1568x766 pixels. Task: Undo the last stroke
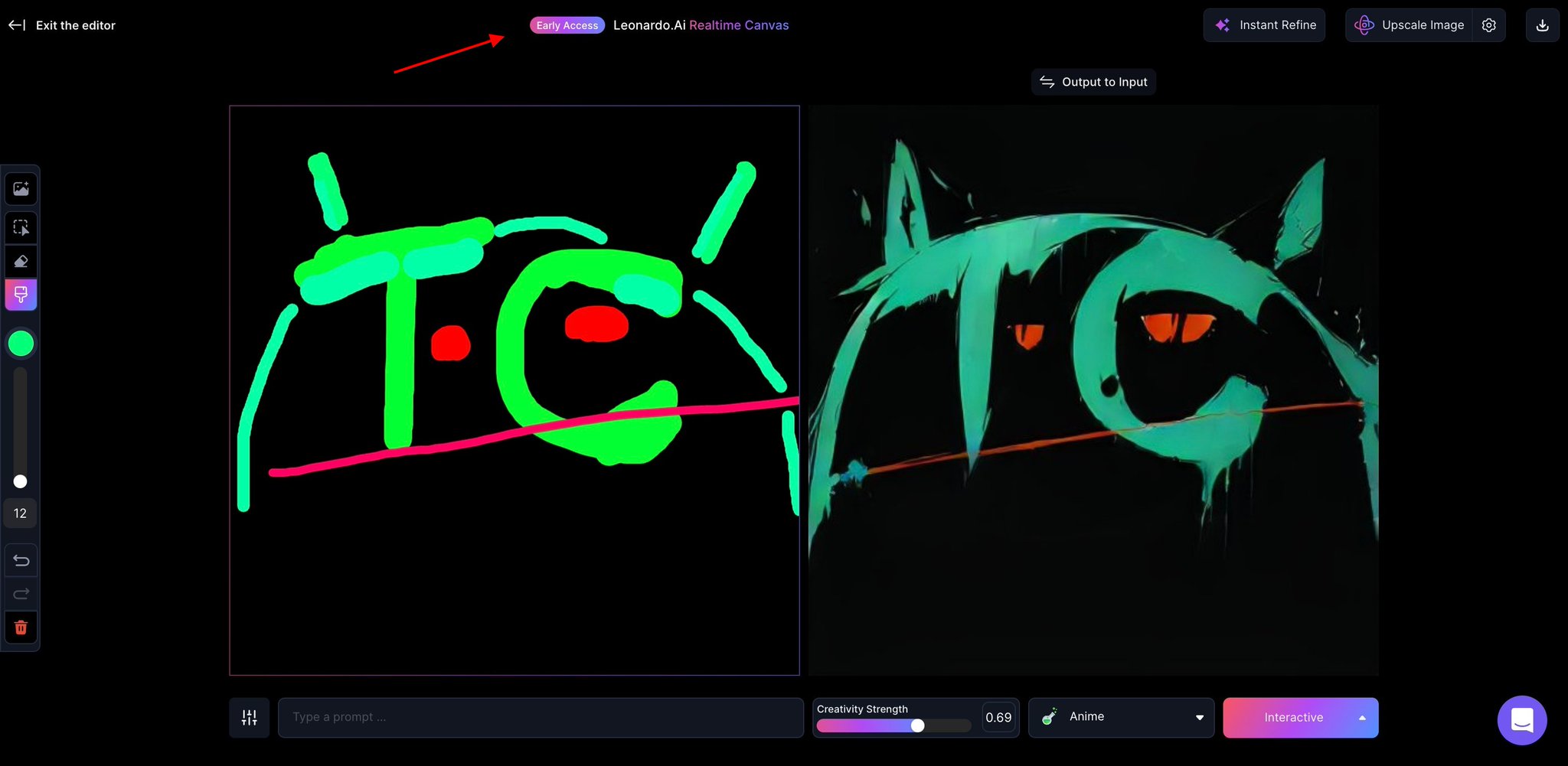point(21,561)
